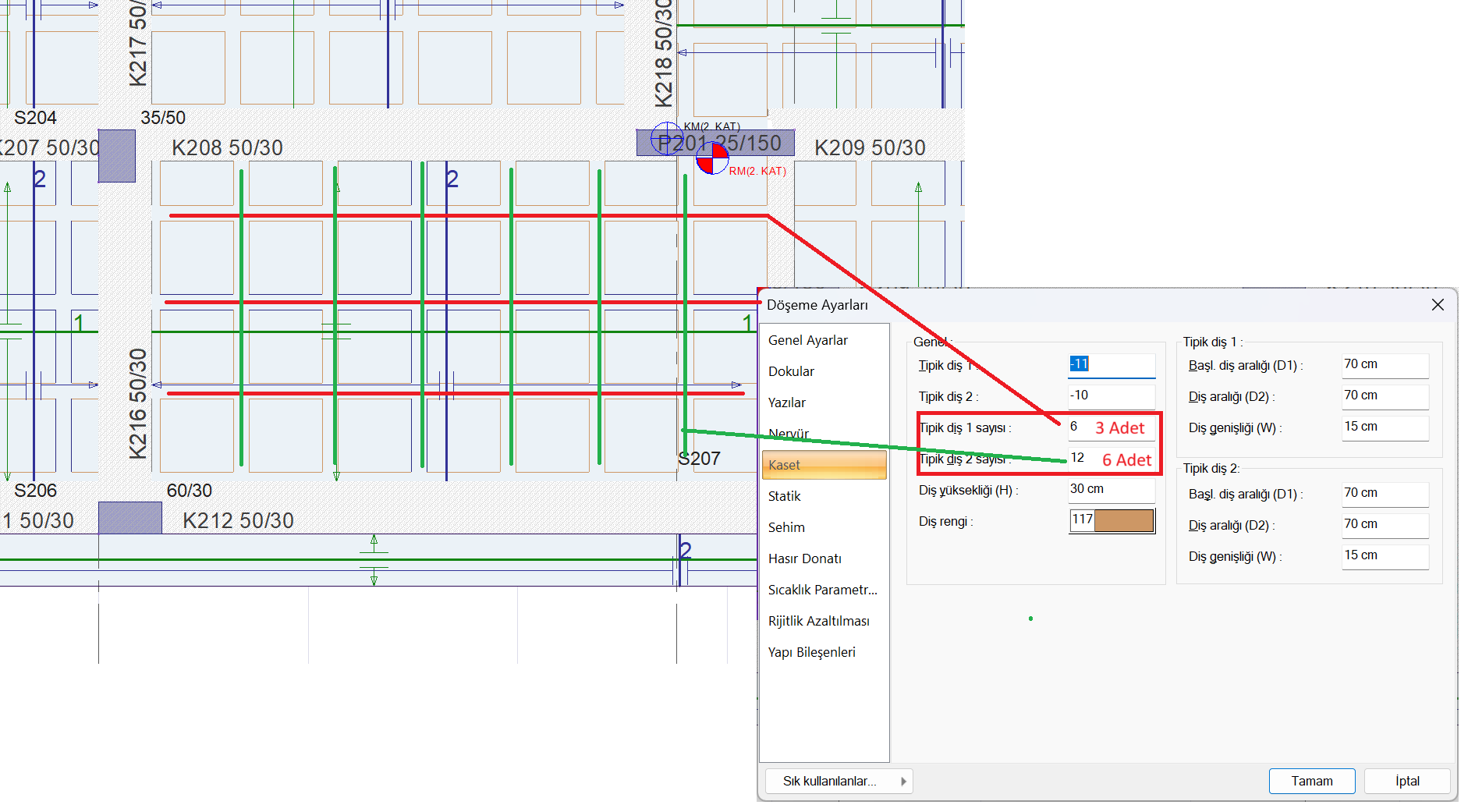Select the K208 50/30 beam label

227,147
